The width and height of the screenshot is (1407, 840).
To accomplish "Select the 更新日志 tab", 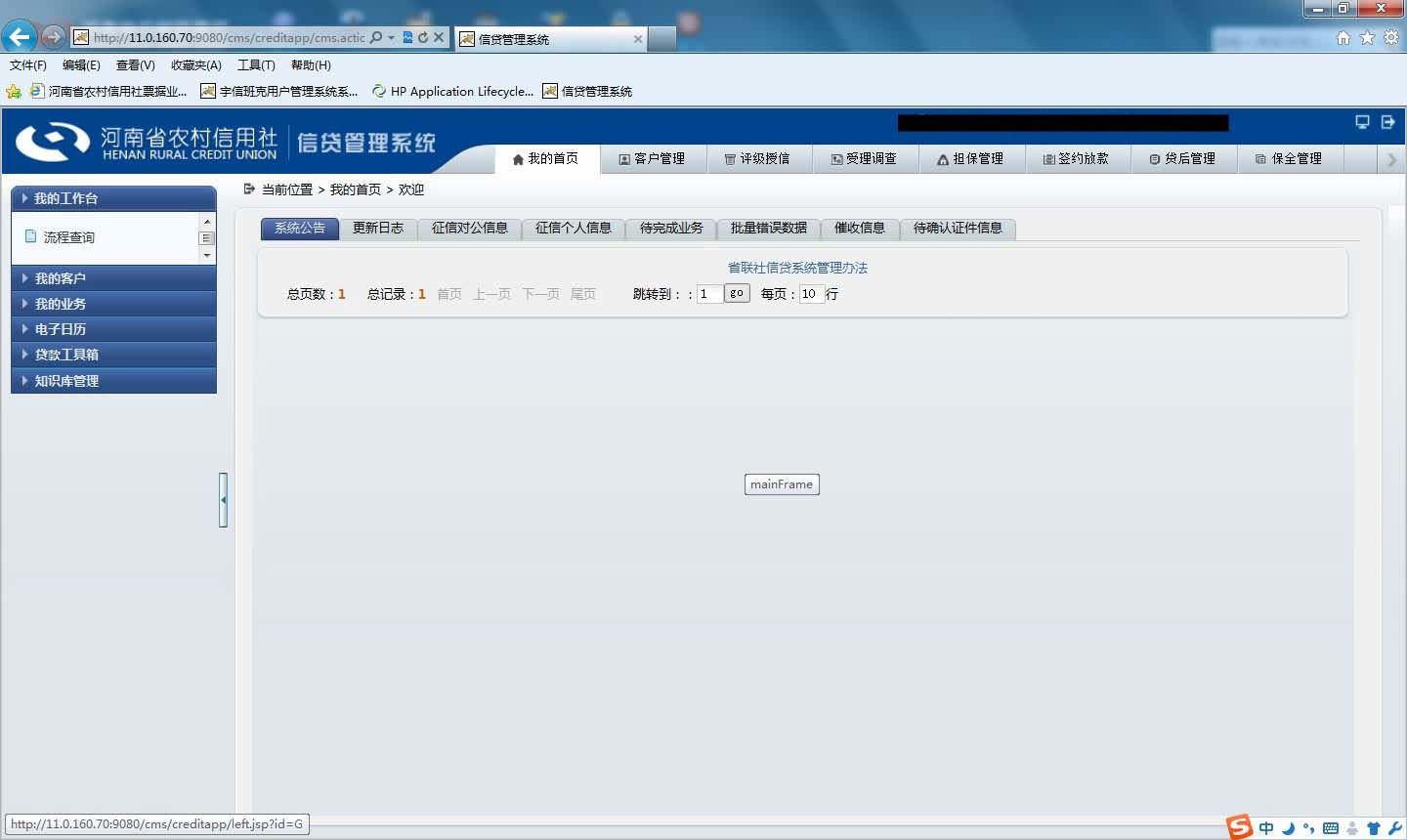I will pos(378,228).
